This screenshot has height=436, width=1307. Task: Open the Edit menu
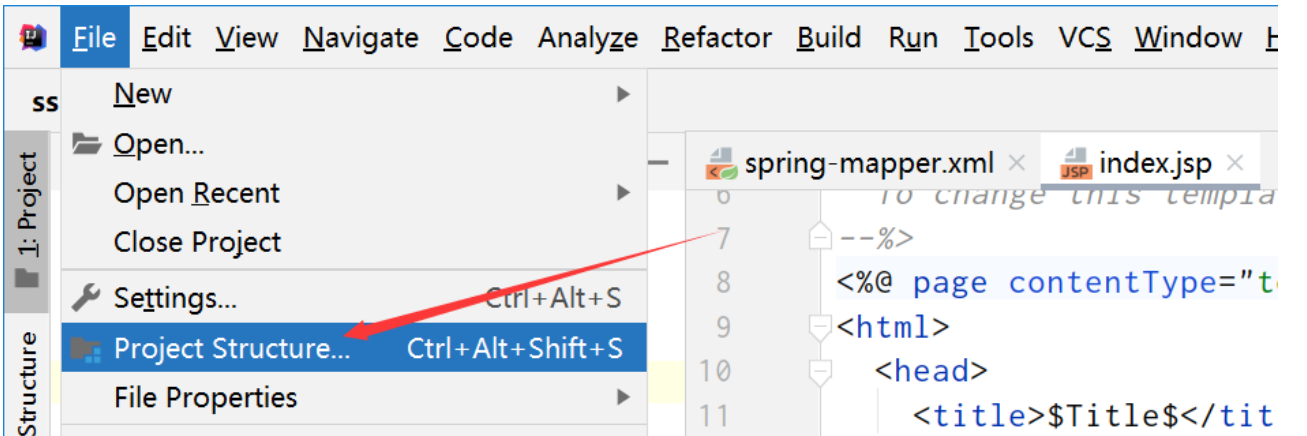tap(166, 38)
